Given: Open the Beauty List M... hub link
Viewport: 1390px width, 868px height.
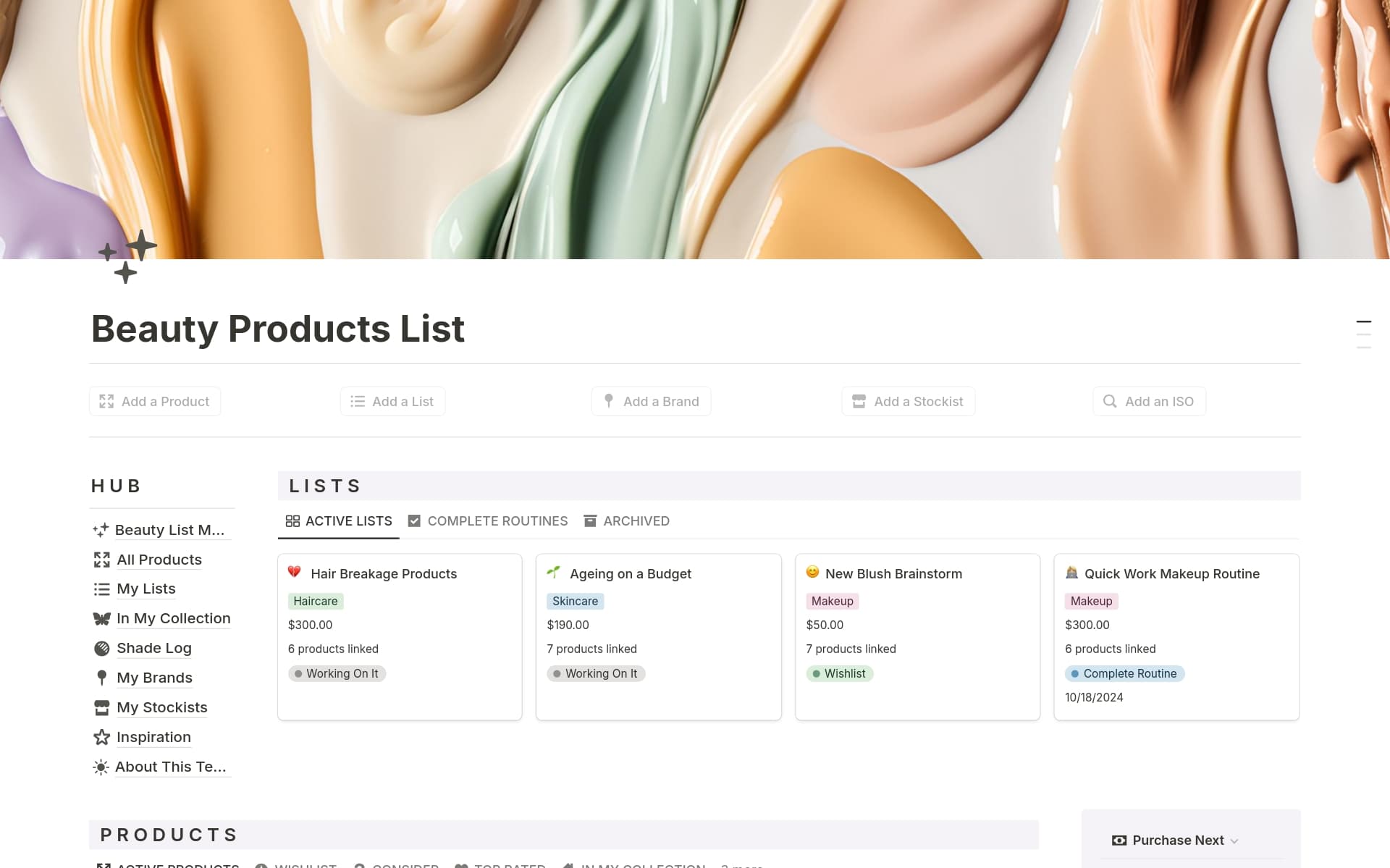Looking at the screenshot, I should [169, 530].
